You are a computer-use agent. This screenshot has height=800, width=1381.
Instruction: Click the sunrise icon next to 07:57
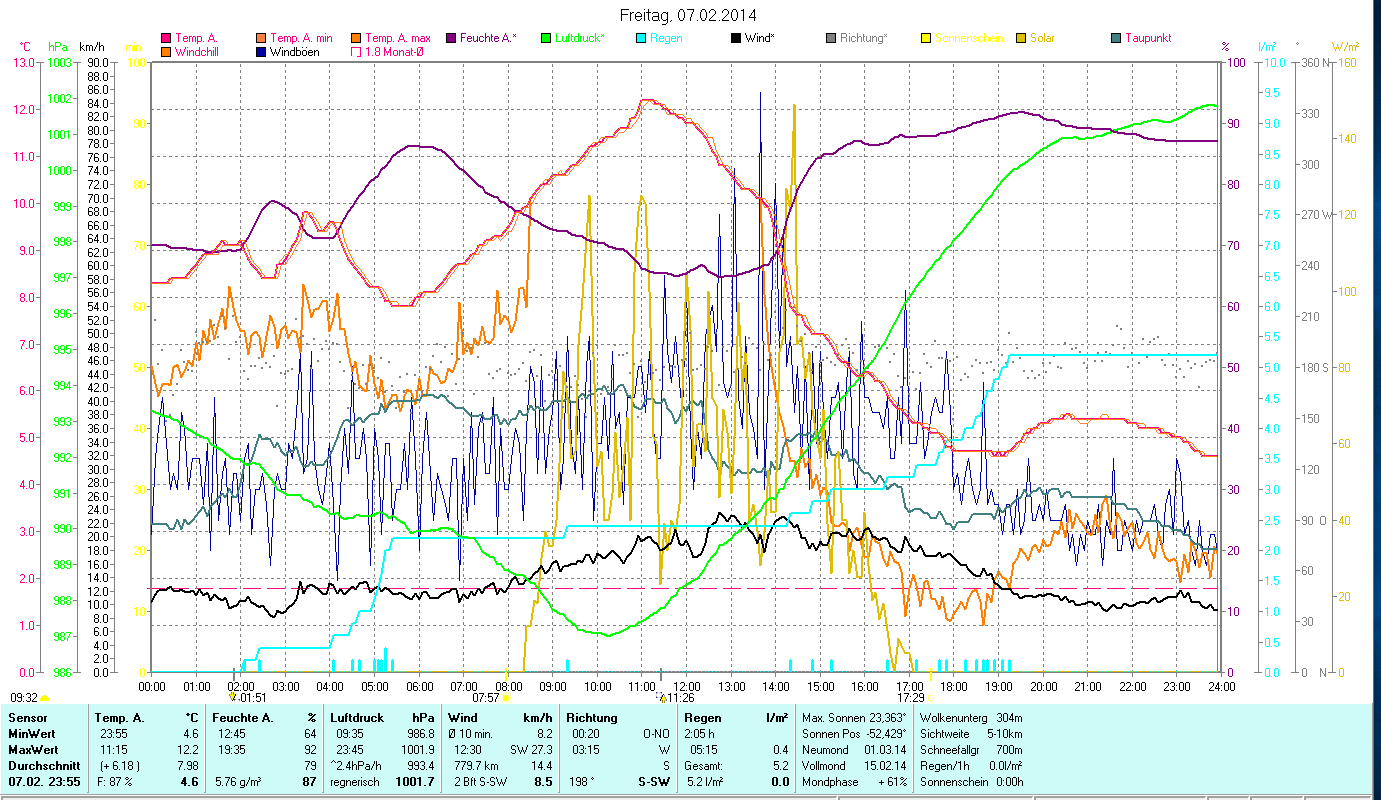point(507,698)
